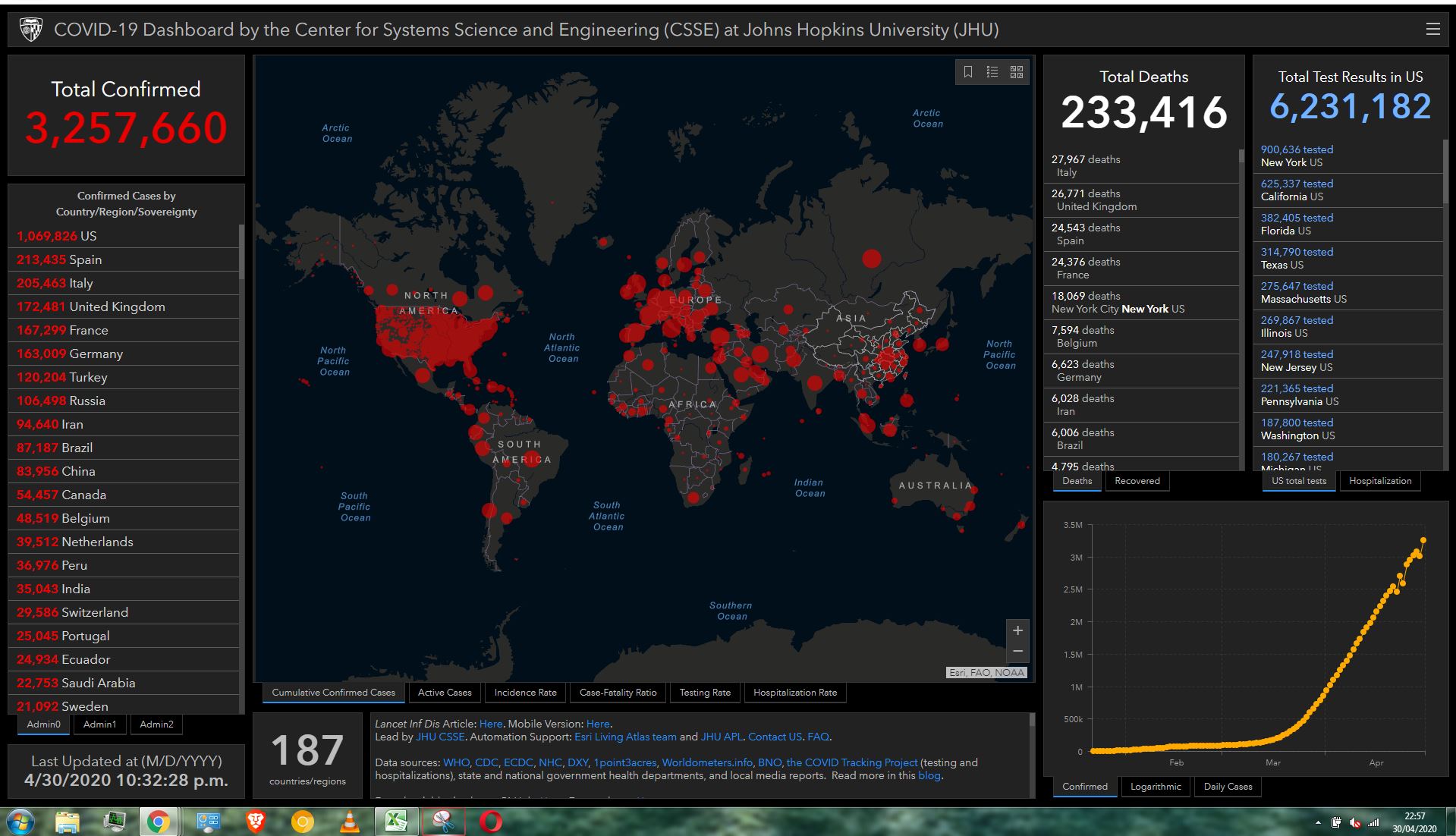Show hidden system tray icons
This screenshot has width=1456, height=836.
1318,823
